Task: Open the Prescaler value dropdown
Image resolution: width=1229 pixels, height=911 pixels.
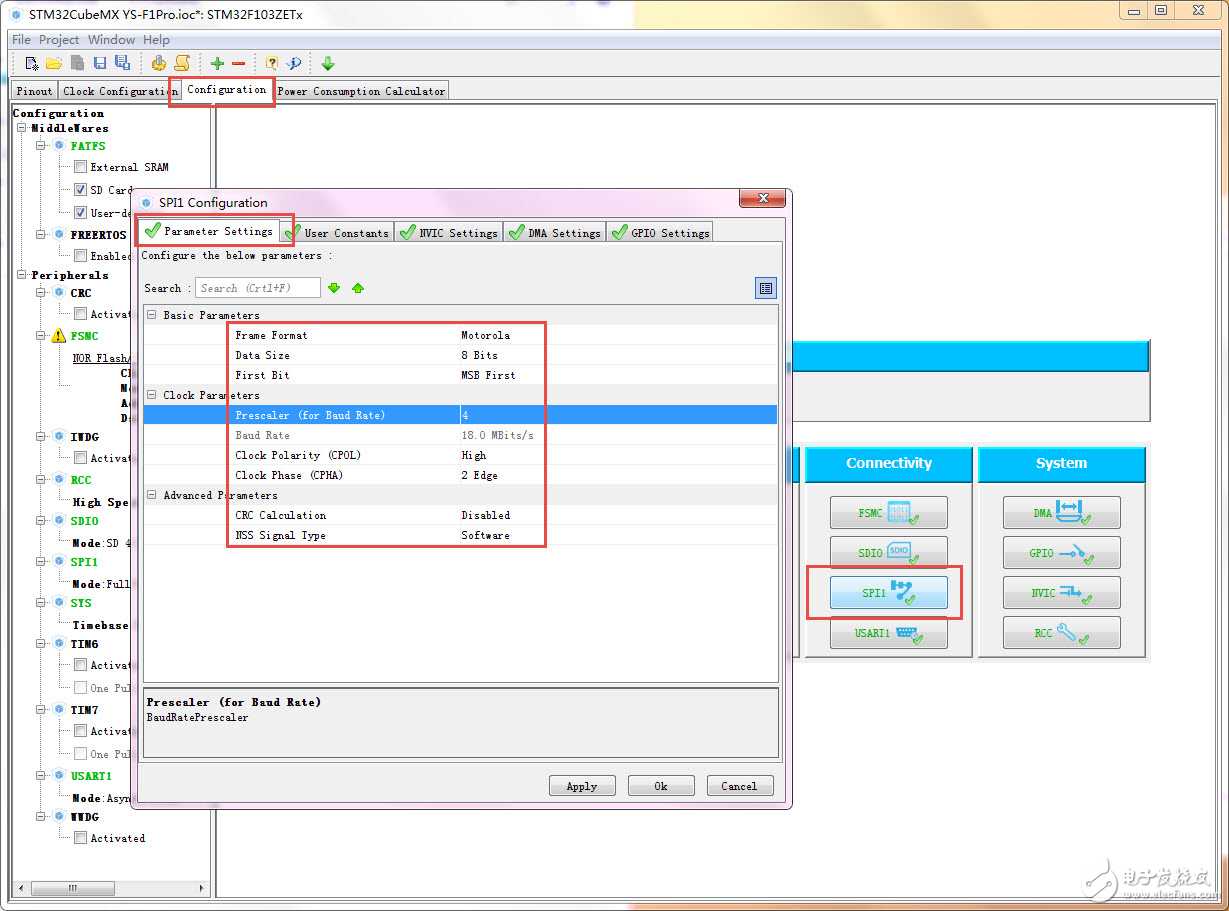Action: point(617,415)
